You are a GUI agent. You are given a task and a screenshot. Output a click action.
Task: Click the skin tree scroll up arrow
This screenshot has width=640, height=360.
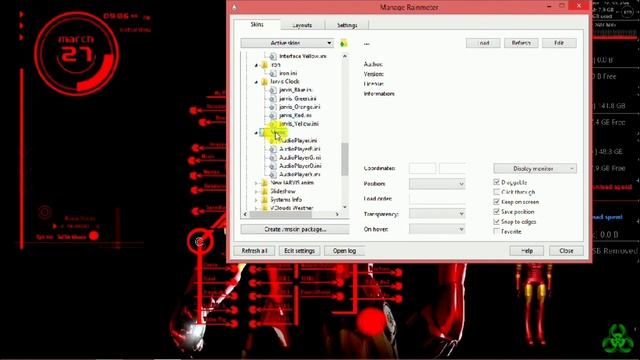[x=345, y=56]
